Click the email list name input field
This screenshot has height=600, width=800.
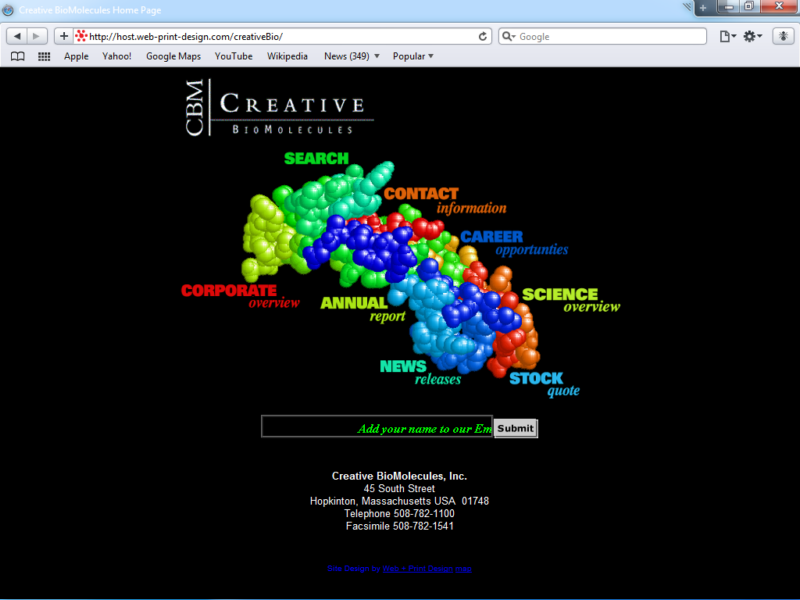[x=377, y=427]
